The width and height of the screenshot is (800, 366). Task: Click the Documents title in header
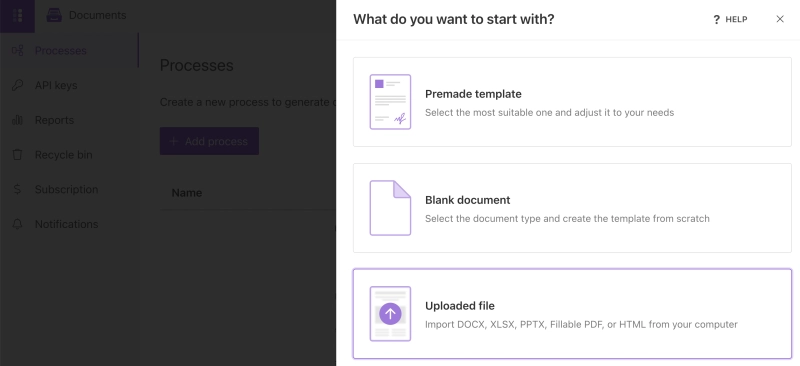pos(97,15)
